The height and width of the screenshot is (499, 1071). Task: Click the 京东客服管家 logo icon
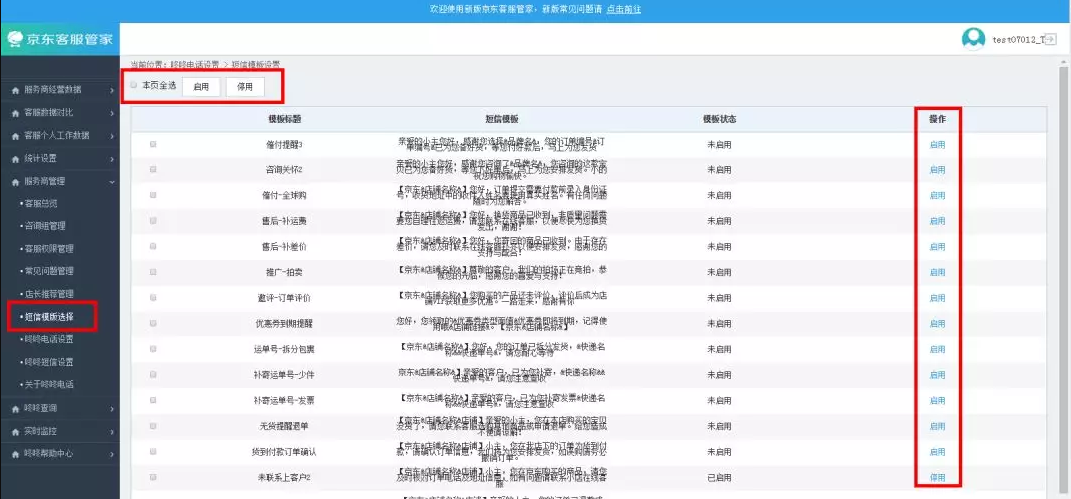click(15, 40)
